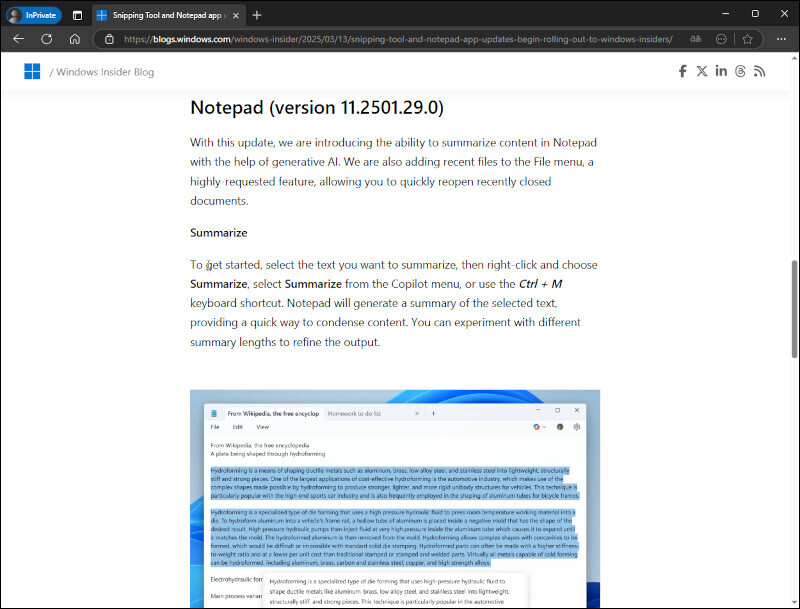Share on LinkedIn icon
The image size is (800, 609).
721,71
